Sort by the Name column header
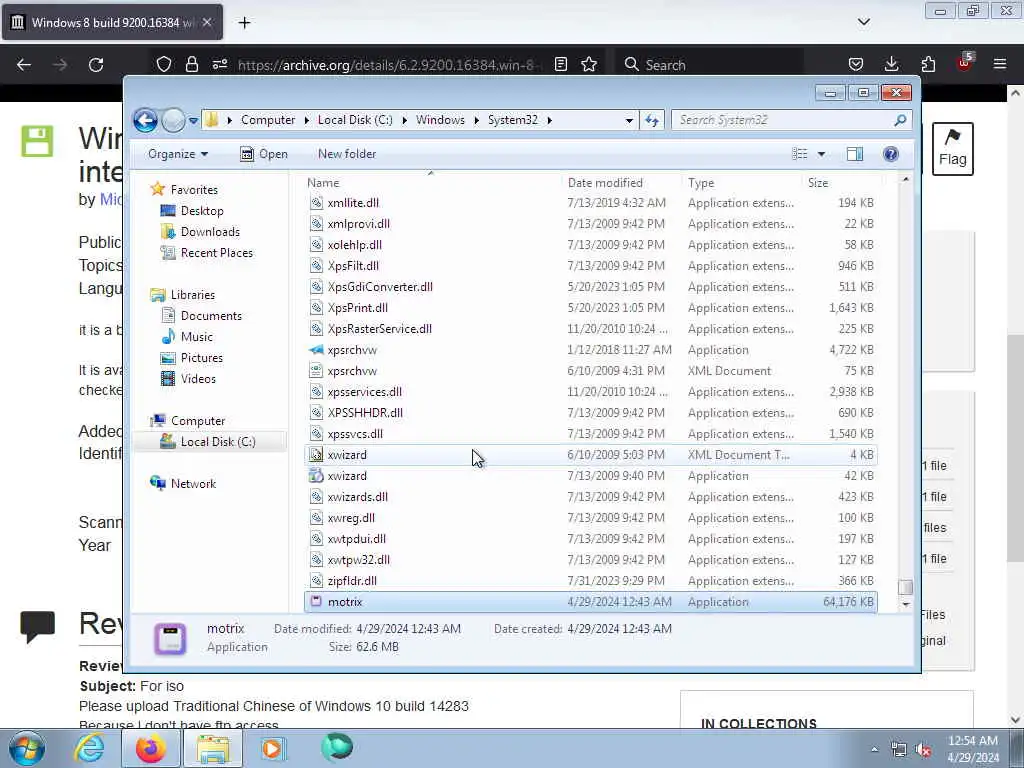1024x768 pixels. point(431,183)
